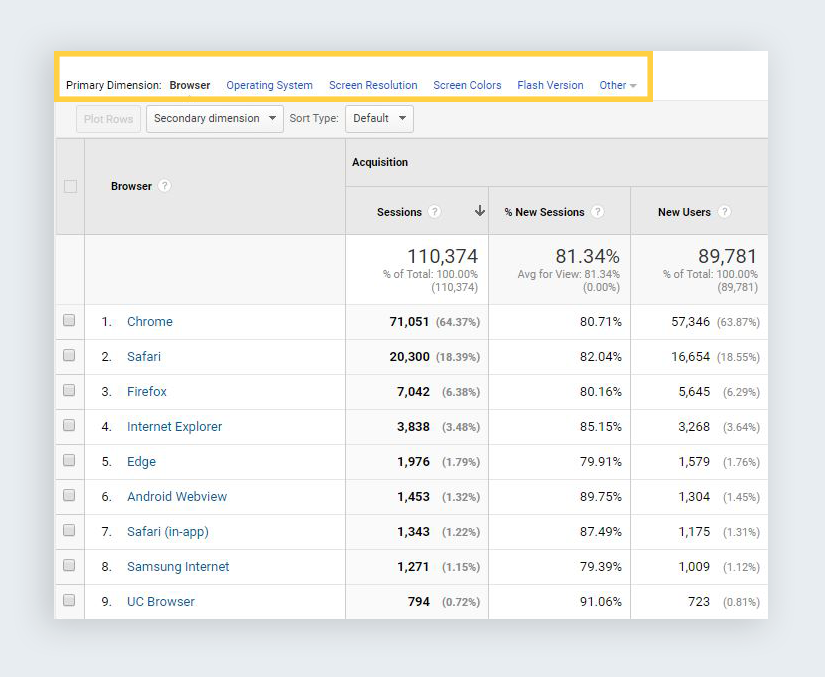The width and height of the screenshot is (825, 677).
Task: Select the Safari (in-app) row checkbox
Action: coord(69,530)
